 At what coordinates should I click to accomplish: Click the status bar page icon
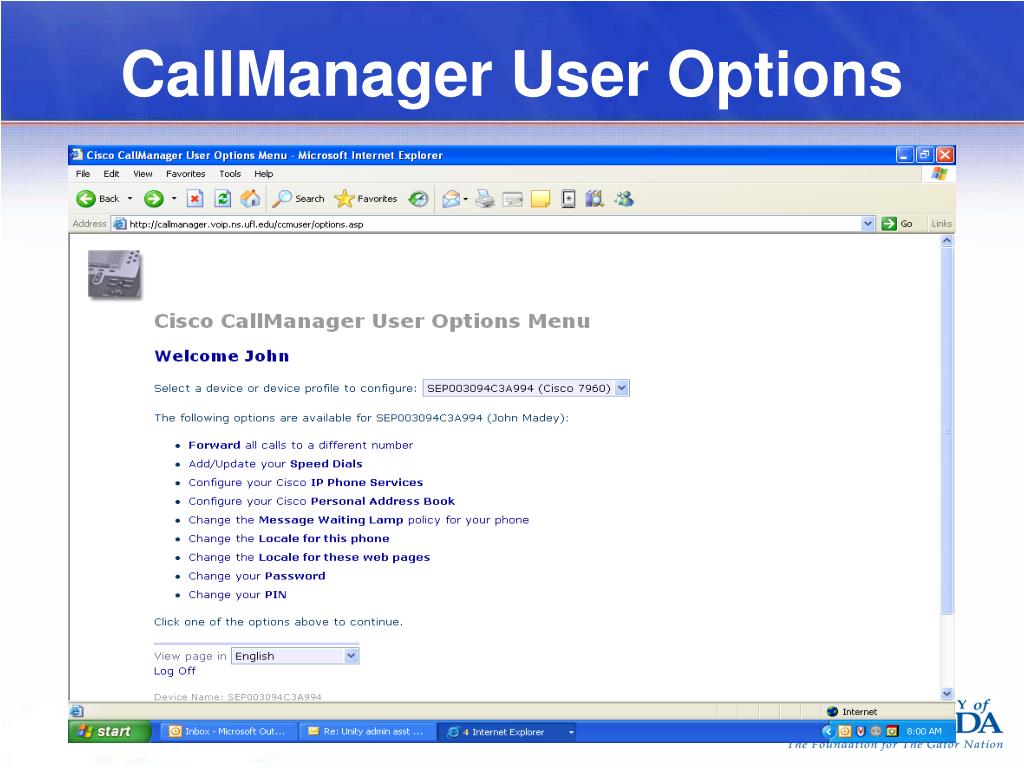(76, 711)
